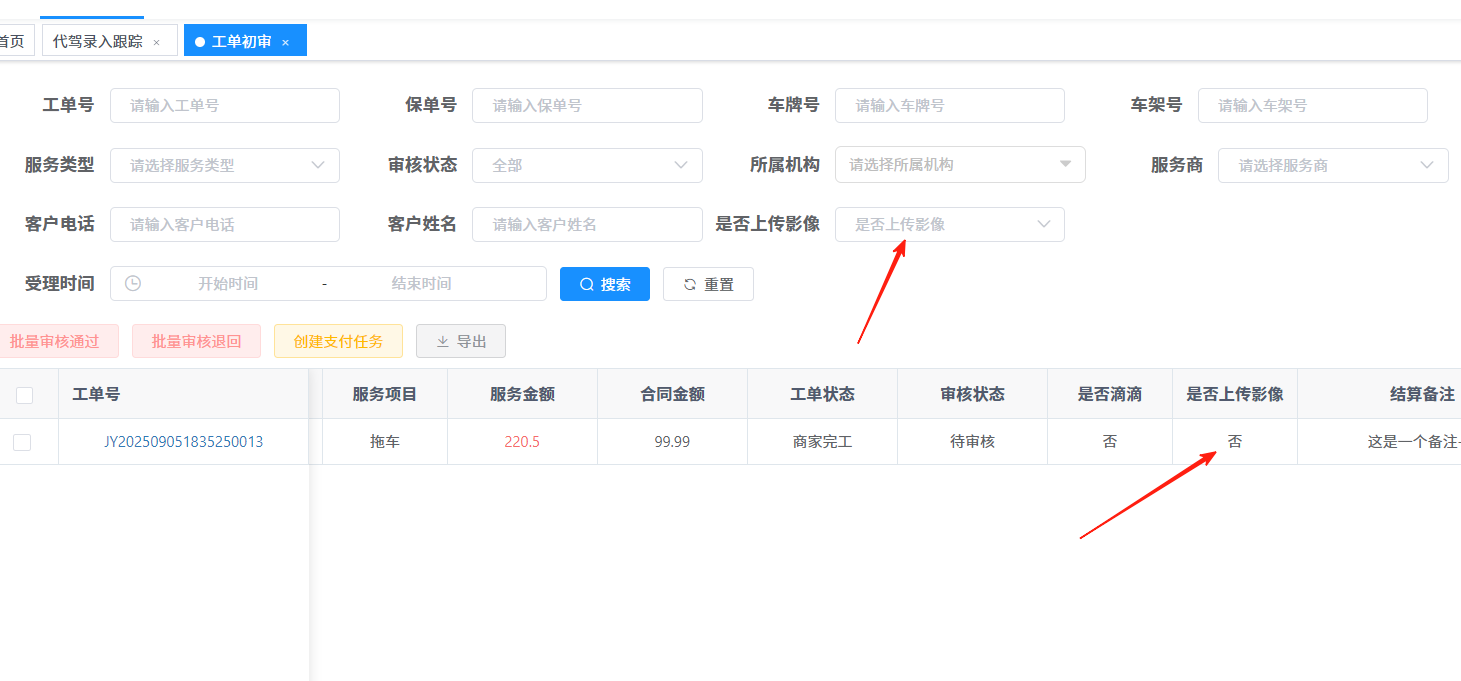Expand the 服务商 dropdown
The height and width of the screenshot is (681, 1461).
1332,165
